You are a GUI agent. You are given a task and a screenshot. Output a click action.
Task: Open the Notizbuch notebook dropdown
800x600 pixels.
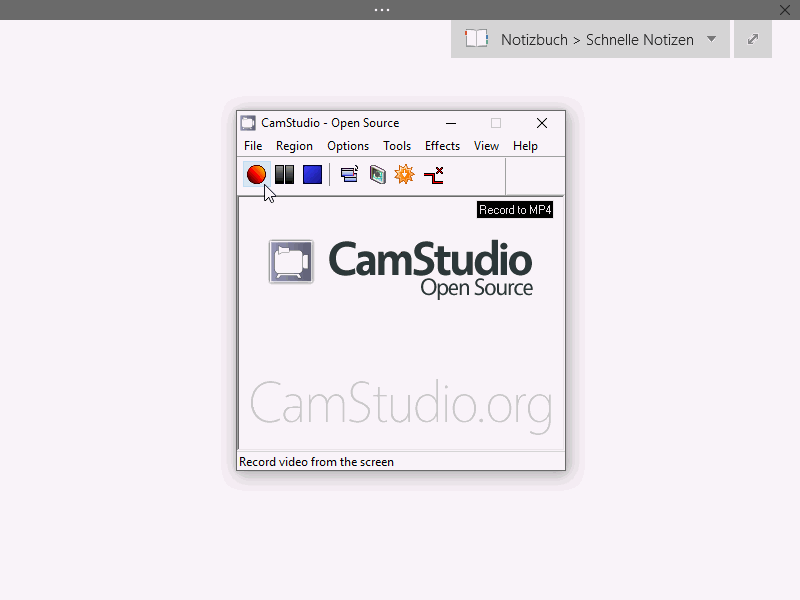pos(591,39)
